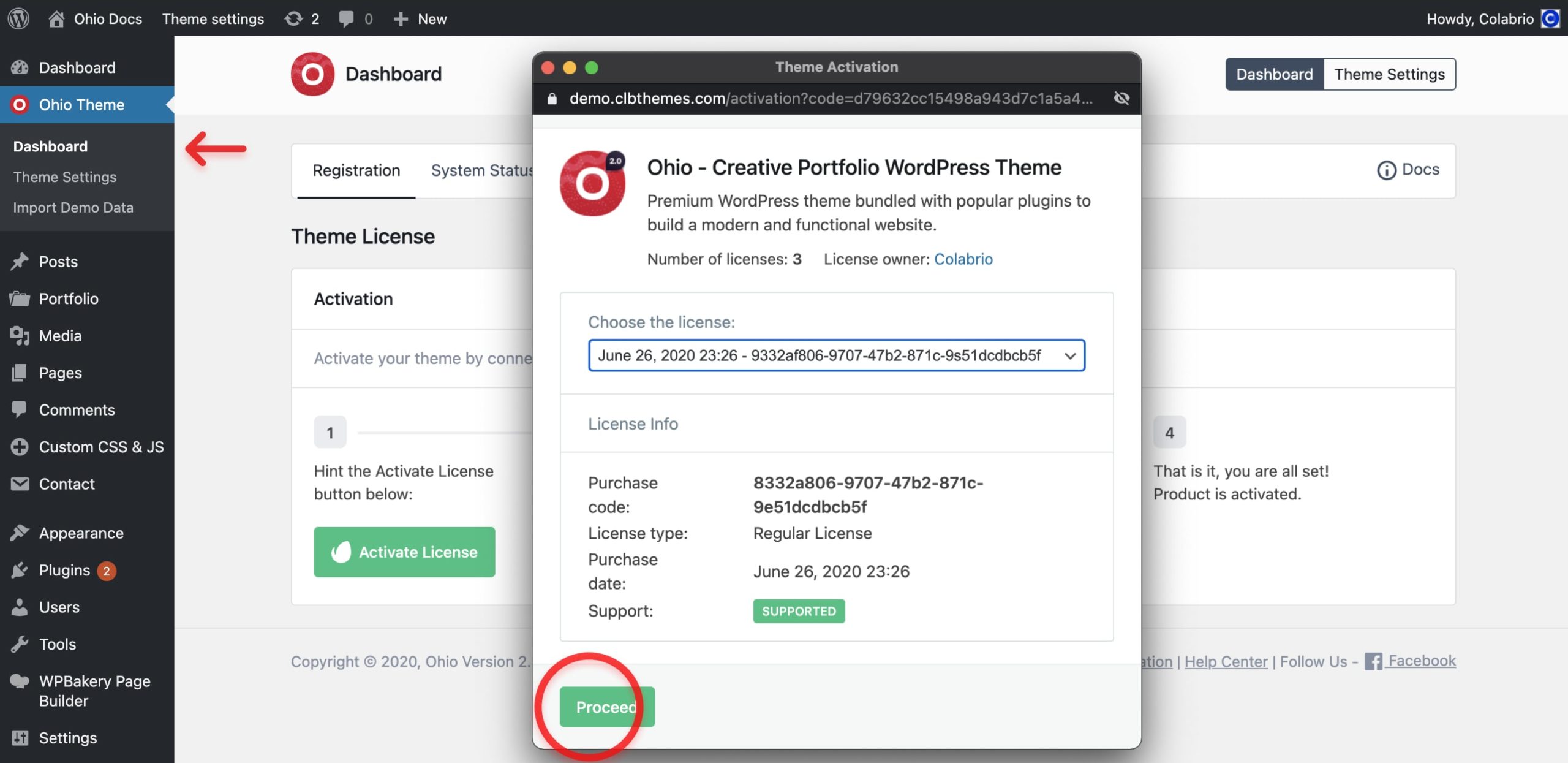Open the Contact envelope icon
The image size is (1568, 763).
coord(20,484)
